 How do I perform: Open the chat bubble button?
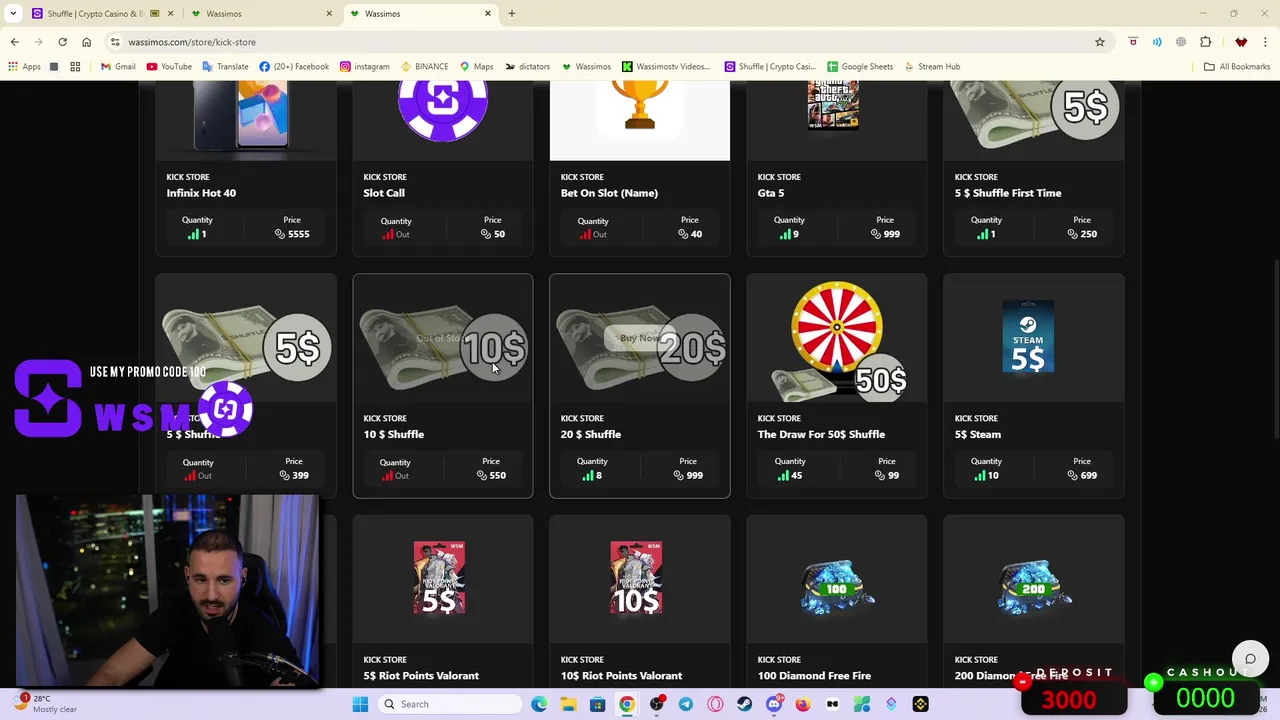pyautogui.click(x=1250, y=659)
